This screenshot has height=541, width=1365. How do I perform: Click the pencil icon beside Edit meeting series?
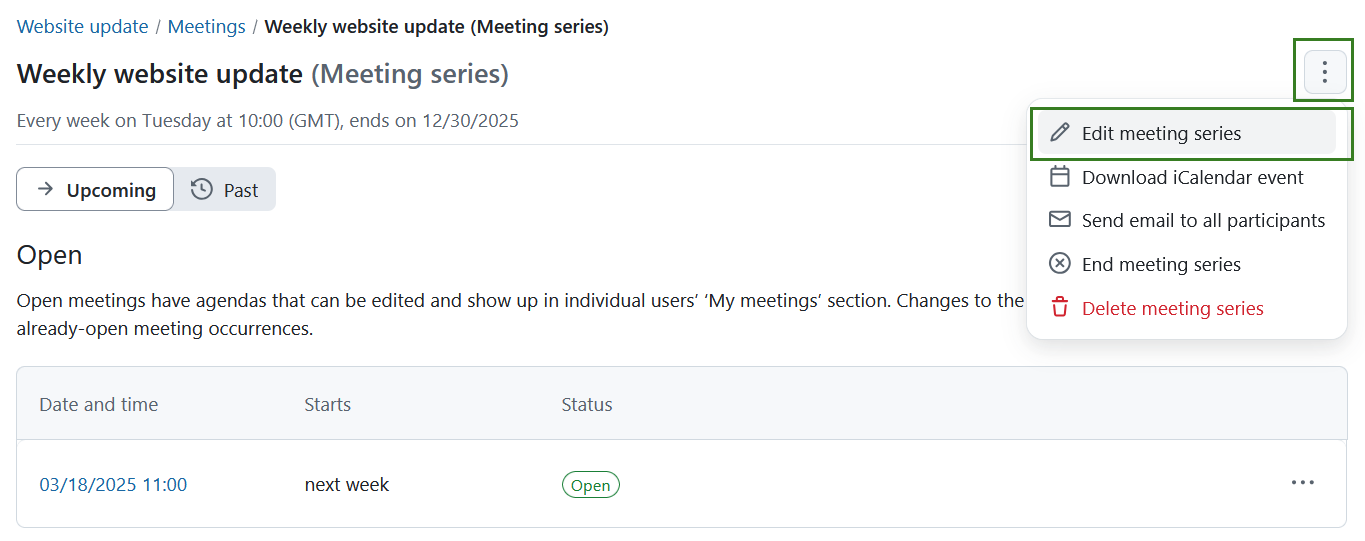pyautogui.click(x=1059, y=133)
